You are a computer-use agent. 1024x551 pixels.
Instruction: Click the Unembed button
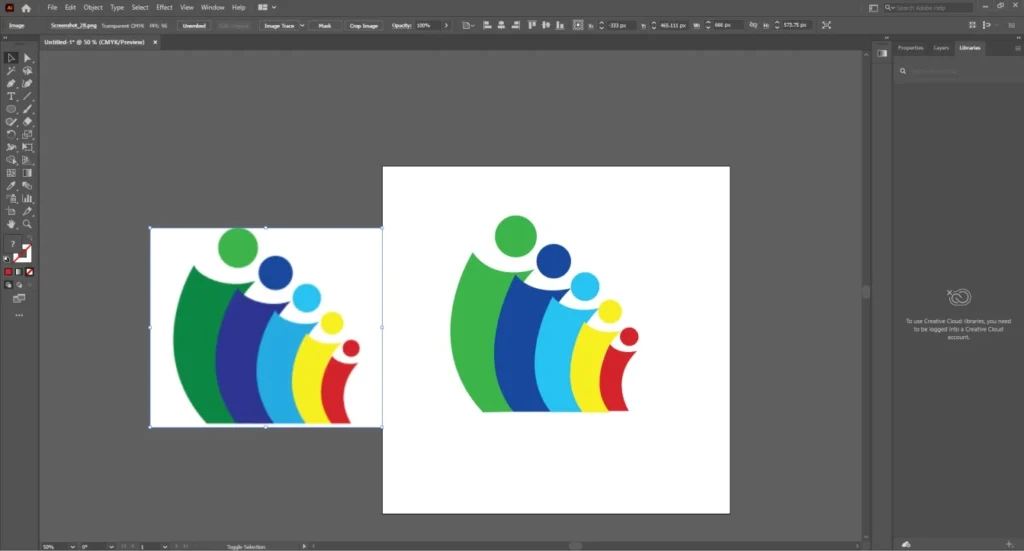194,25
